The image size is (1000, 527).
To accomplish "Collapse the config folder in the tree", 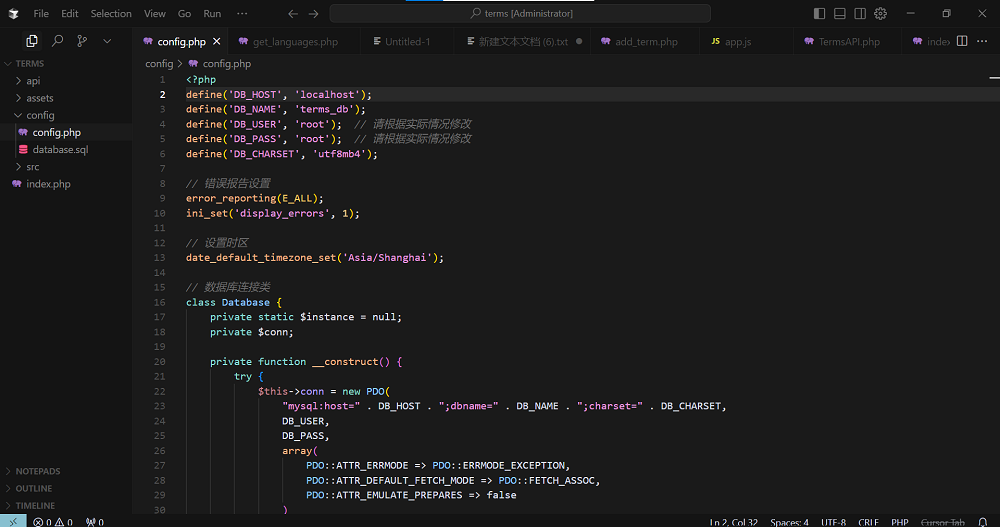I will coord(40,115).
